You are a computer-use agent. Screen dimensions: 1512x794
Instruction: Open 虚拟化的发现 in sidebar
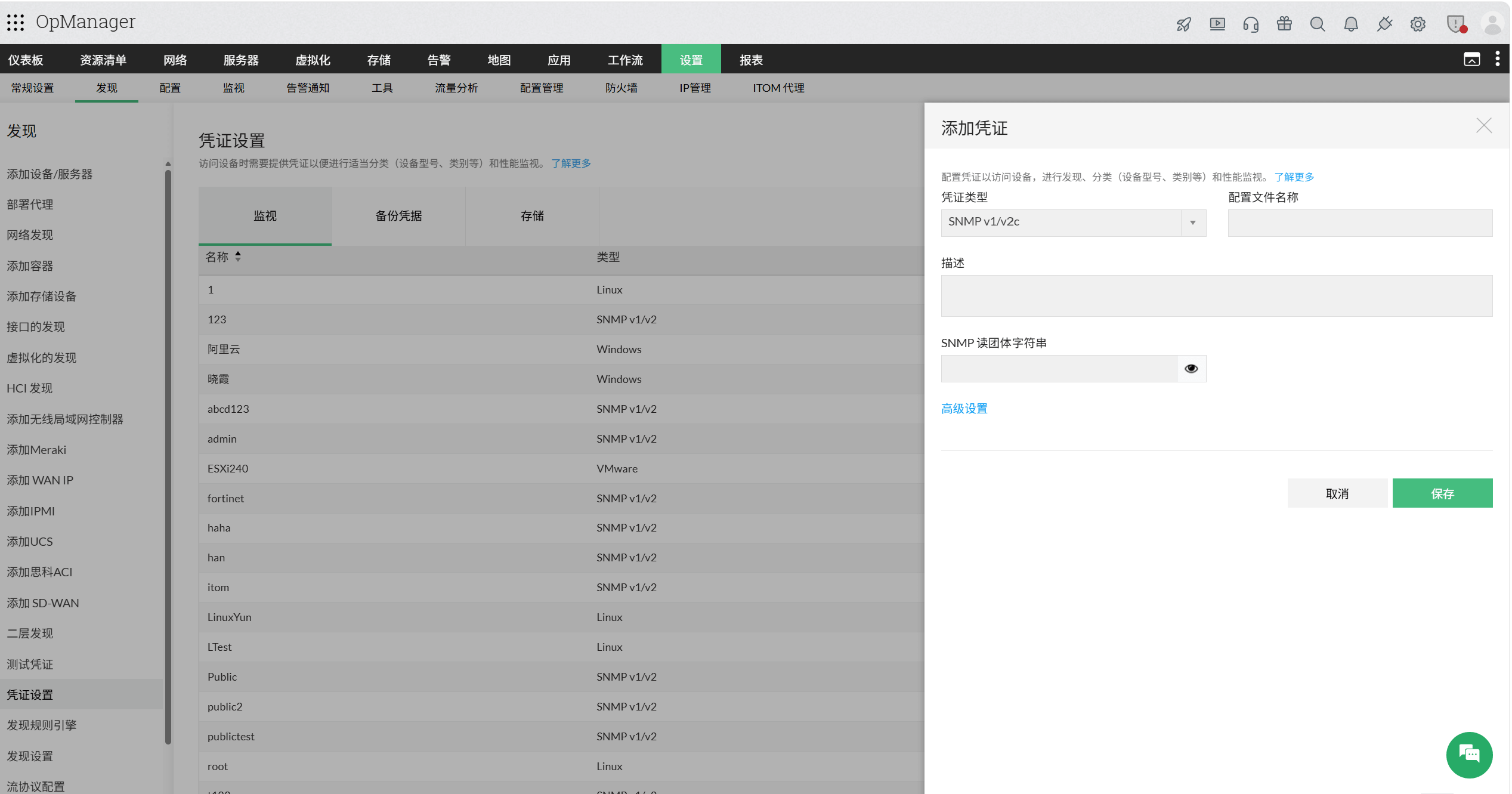click(41, 358)
